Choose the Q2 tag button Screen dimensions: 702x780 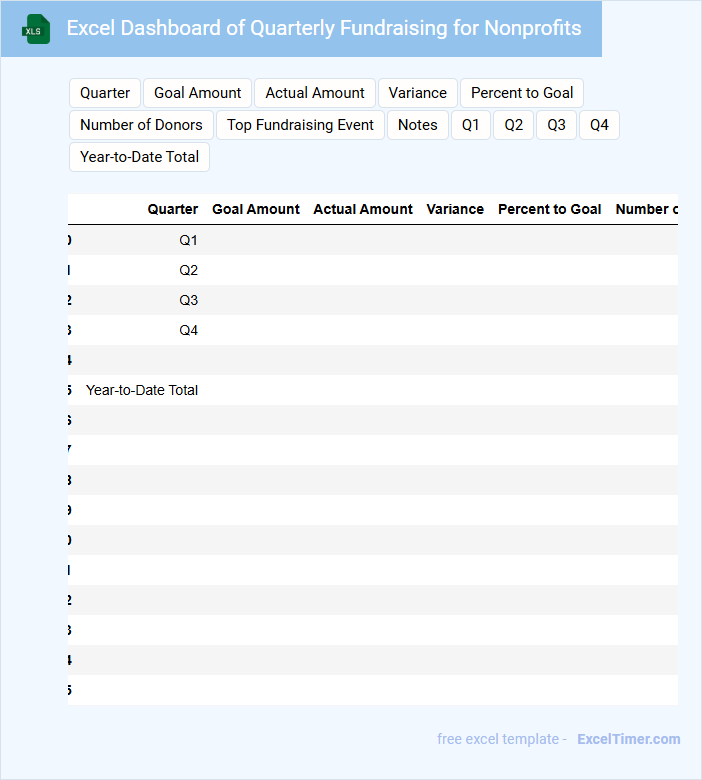[514, 125]
